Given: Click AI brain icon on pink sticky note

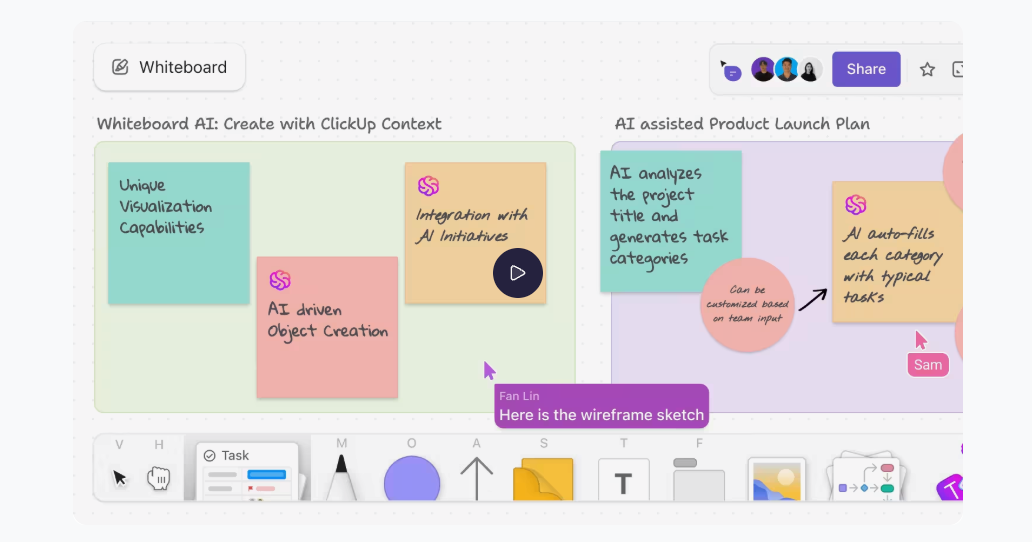Looking at the screenshot, I should [x=280, y=280].
